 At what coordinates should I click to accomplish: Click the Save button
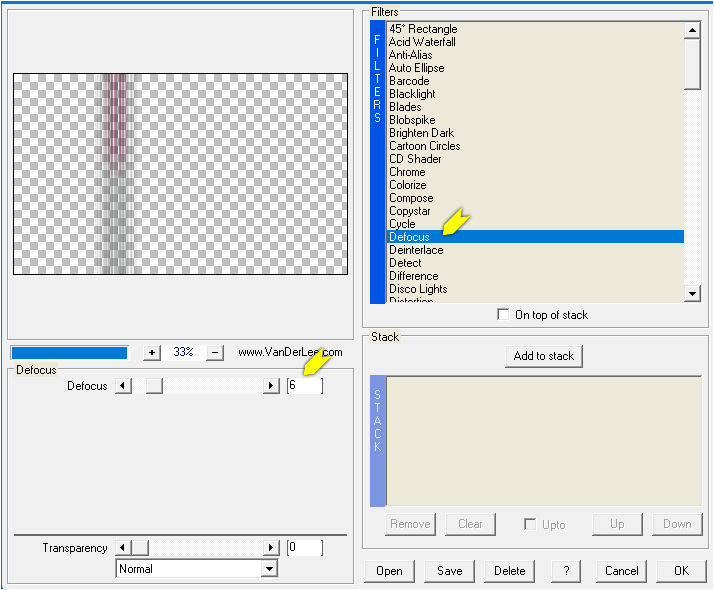click(449, 571)
